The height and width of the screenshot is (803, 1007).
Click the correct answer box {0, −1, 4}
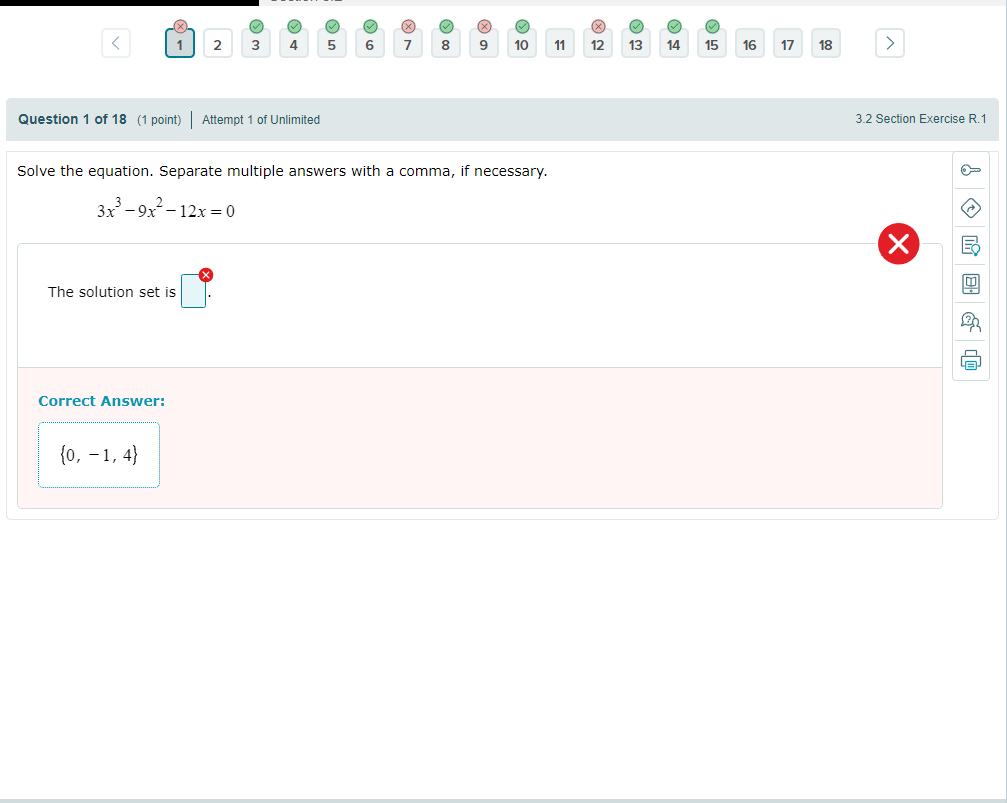pyautogui.click(x=99, y=455)
